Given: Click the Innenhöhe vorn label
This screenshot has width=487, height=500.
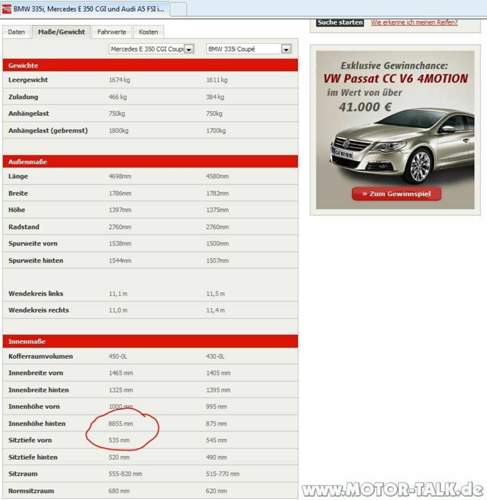Looking at the screenshot, I should (34, 407).
